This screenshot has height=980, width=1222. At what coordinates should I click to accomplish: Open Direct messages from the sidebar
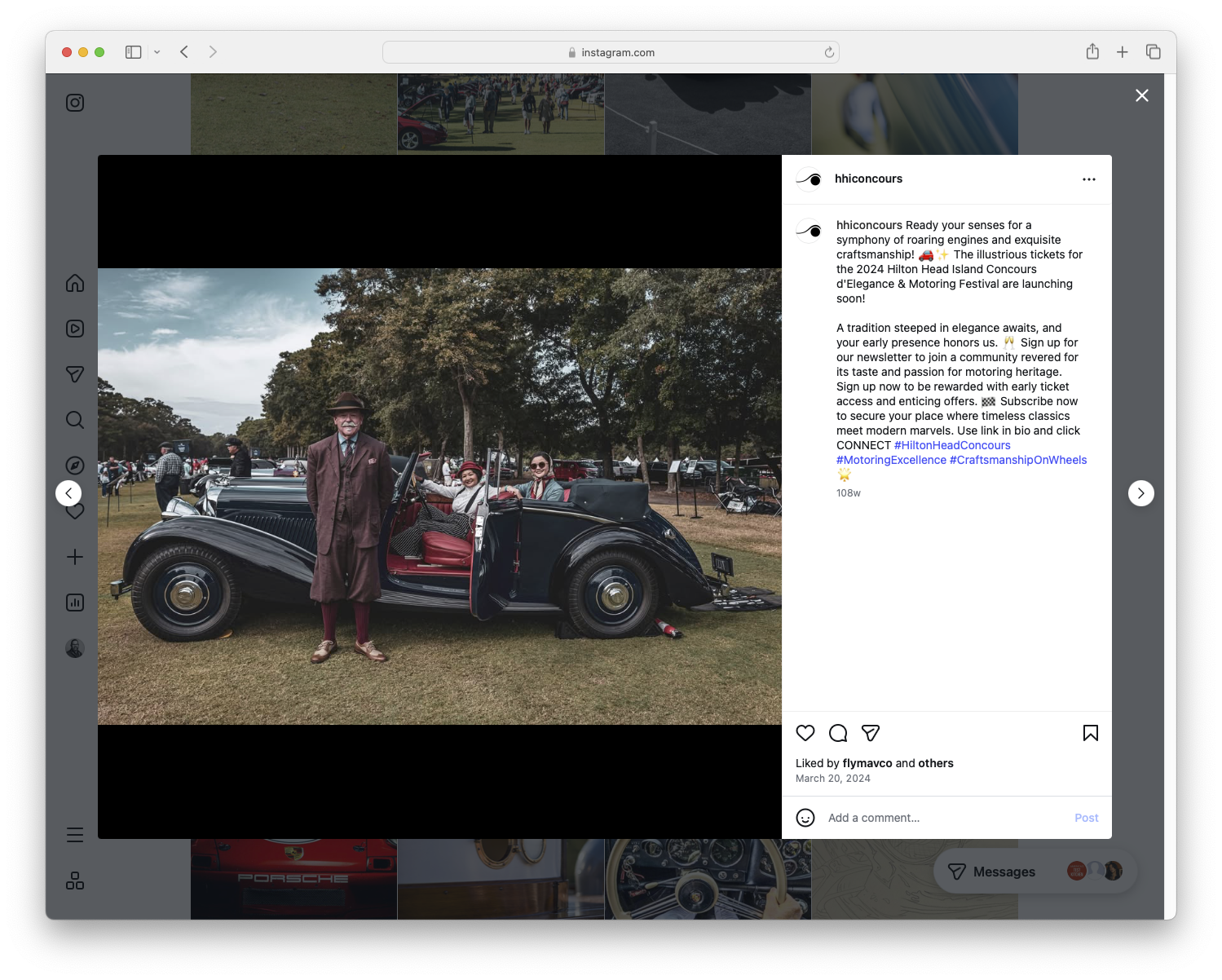(74, 374)
